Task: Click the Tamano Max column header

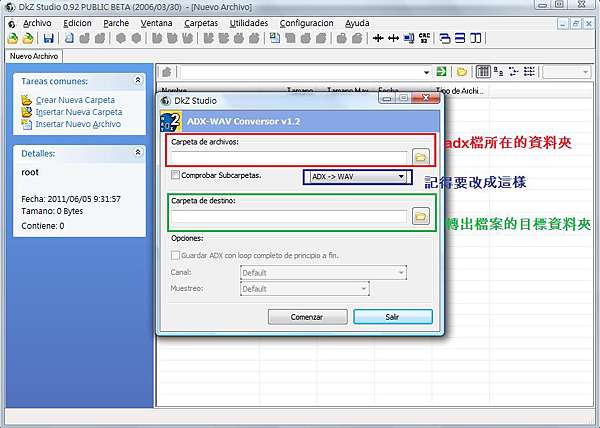Action: point(347,91)
